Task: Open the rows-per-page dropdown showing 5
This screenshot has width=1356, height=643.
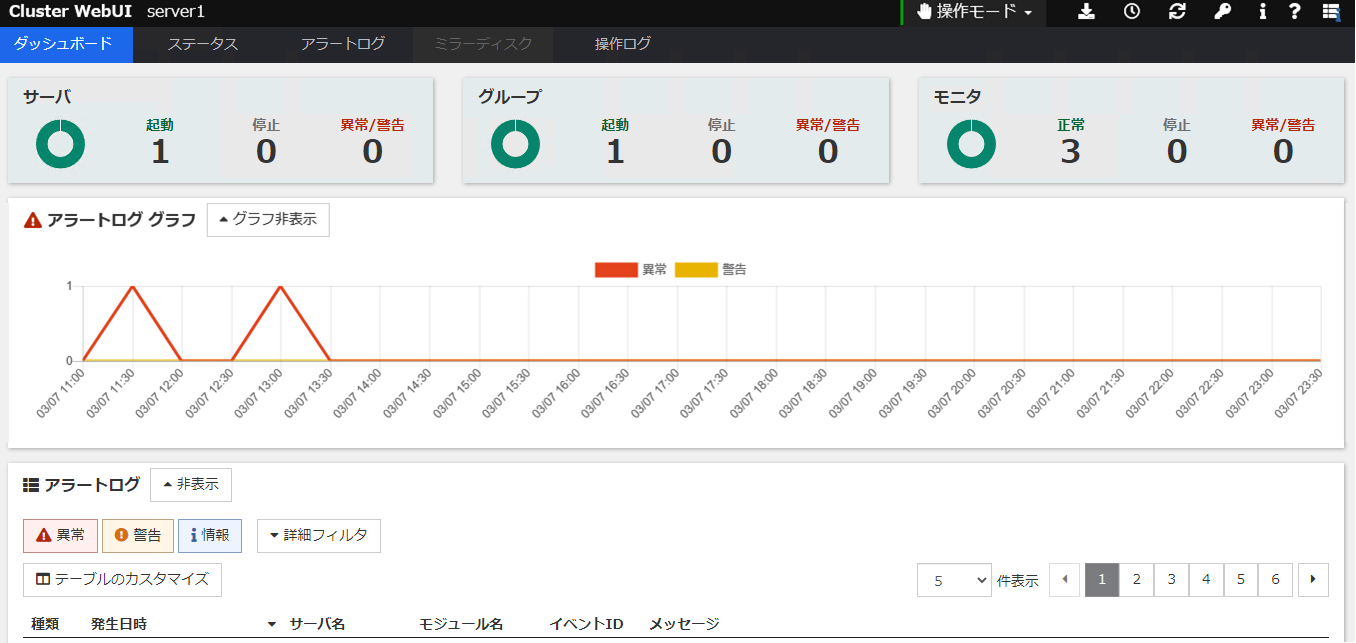Action: click(x=954, y=580)
